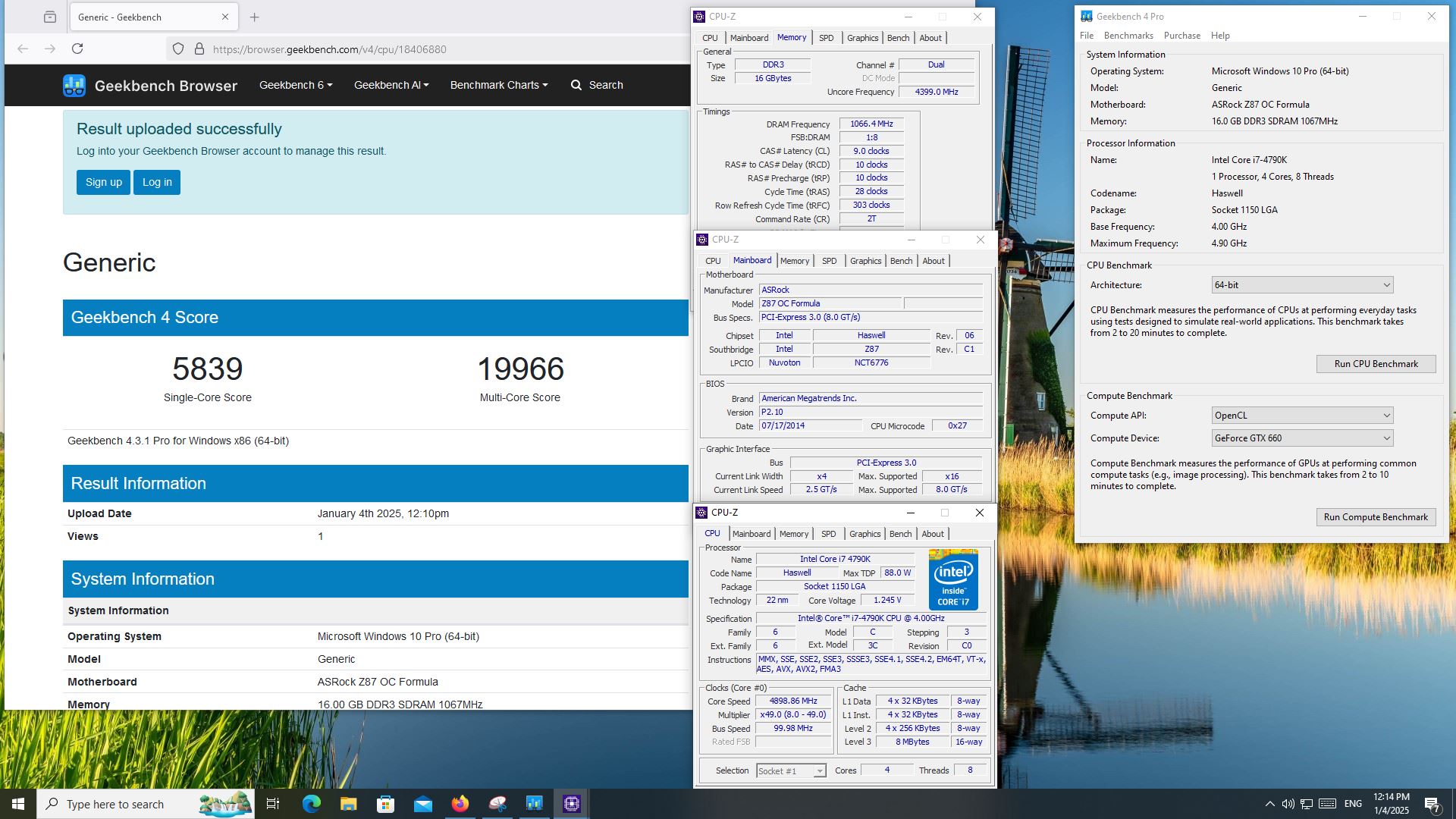Expand the Benchmark Charts dropdown

[x=499, y=85]
